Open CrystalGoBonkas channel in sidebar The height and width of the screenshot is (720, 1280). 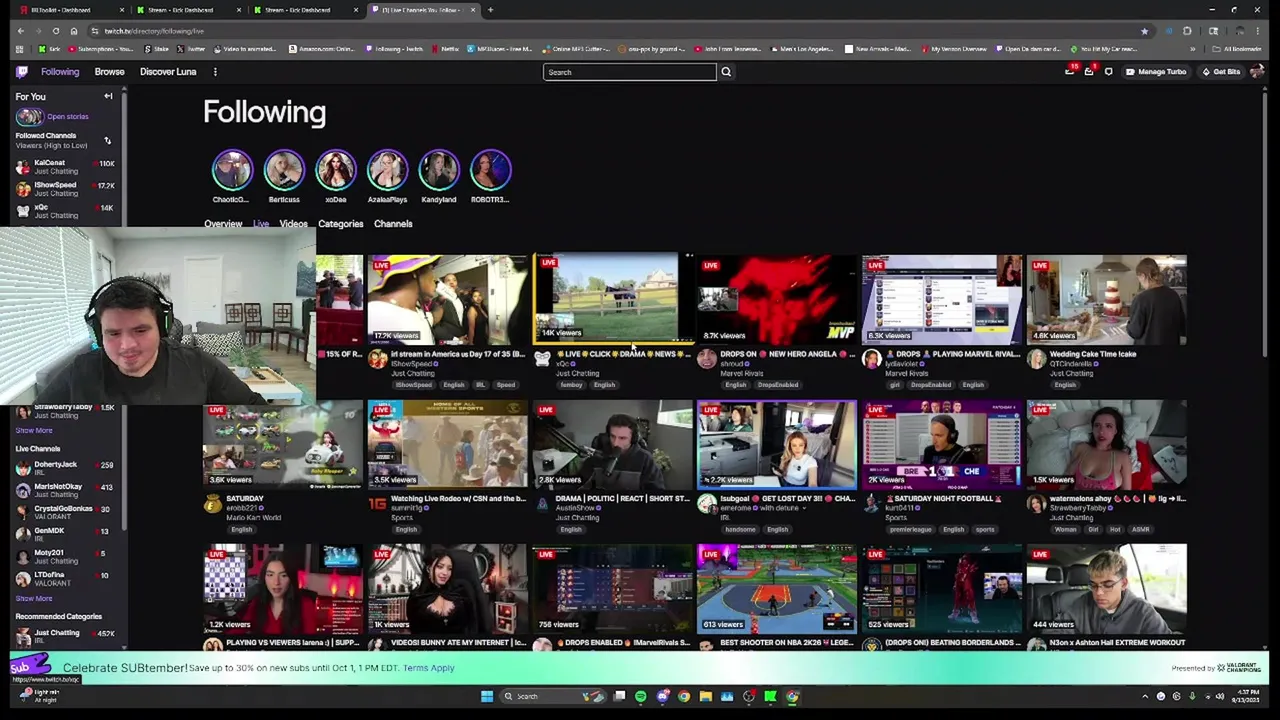click(66, 513)
